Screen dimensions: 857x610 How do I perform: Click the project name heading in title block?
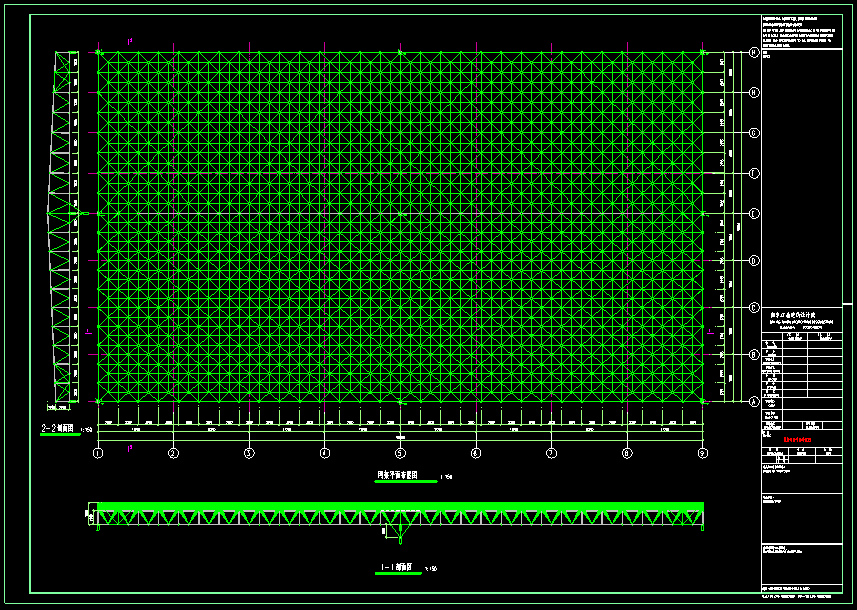pyautogui.click(x=793, y=314)
